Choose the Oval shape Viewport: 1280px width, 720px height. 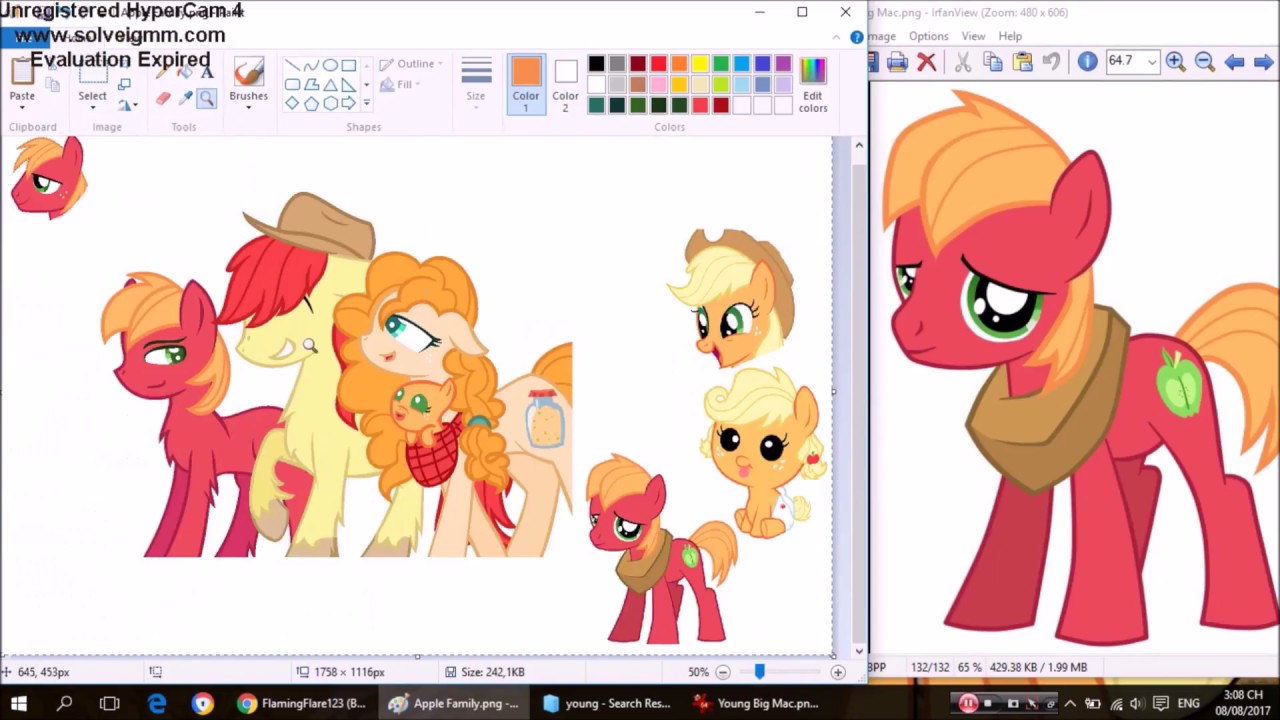pyautogui.click(x=330, y=66)
